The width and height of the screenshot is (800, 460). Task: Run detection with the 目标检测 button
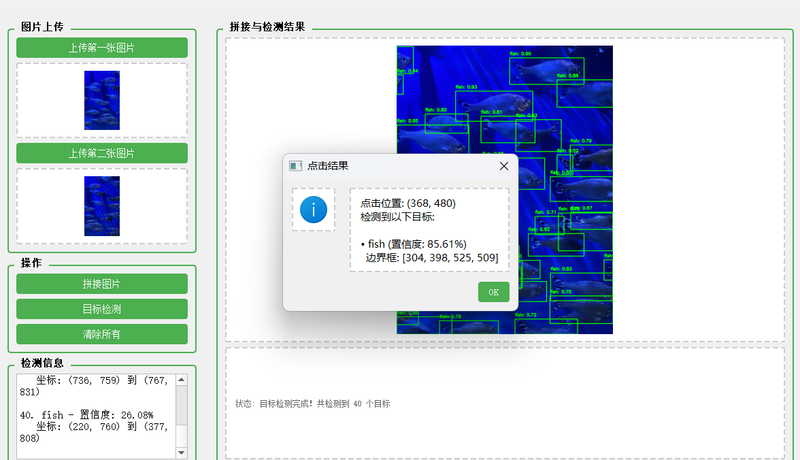tap(102, 309)
